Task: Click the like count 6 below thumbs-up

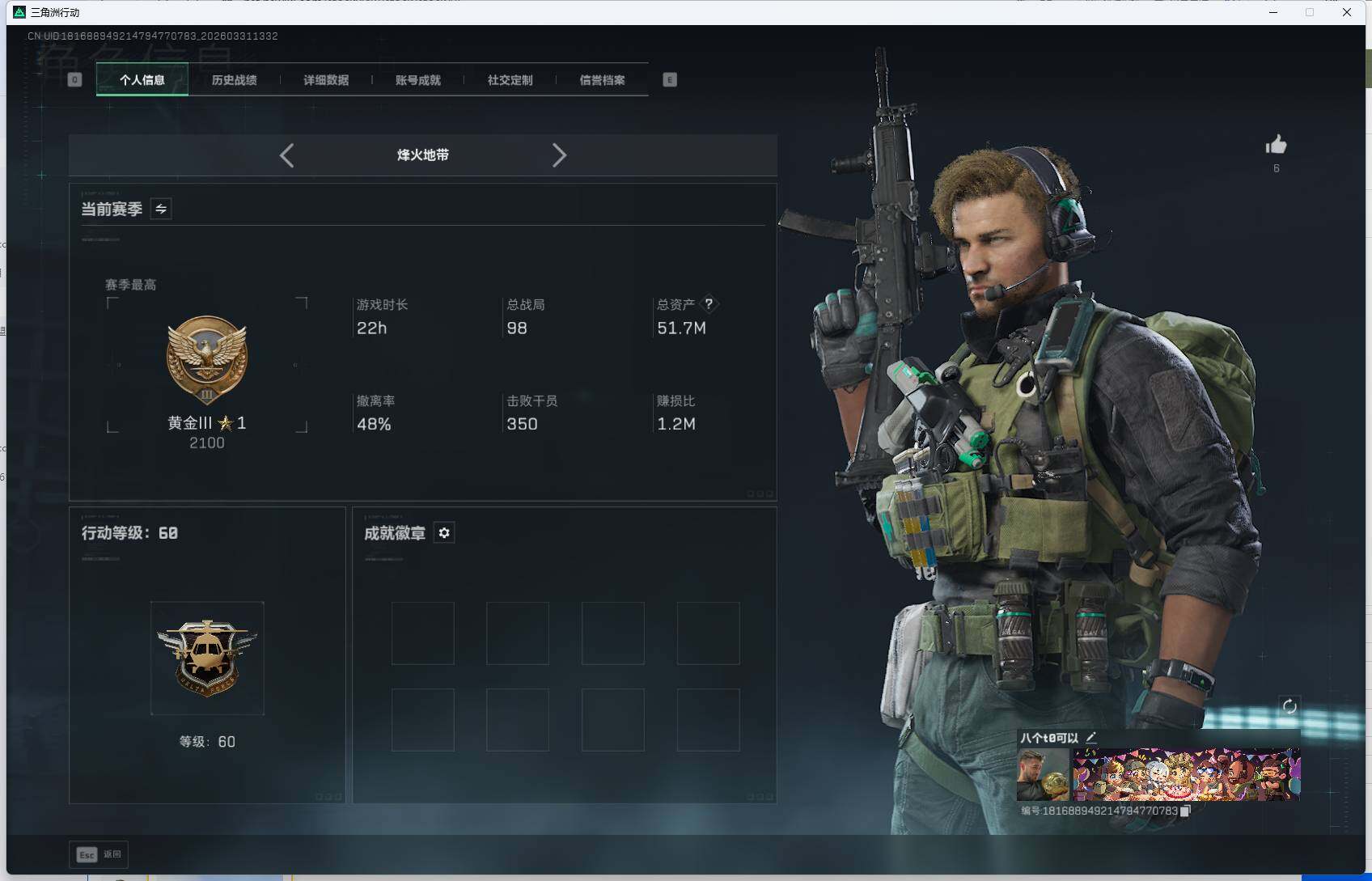Action: [x=1277, y=168]
